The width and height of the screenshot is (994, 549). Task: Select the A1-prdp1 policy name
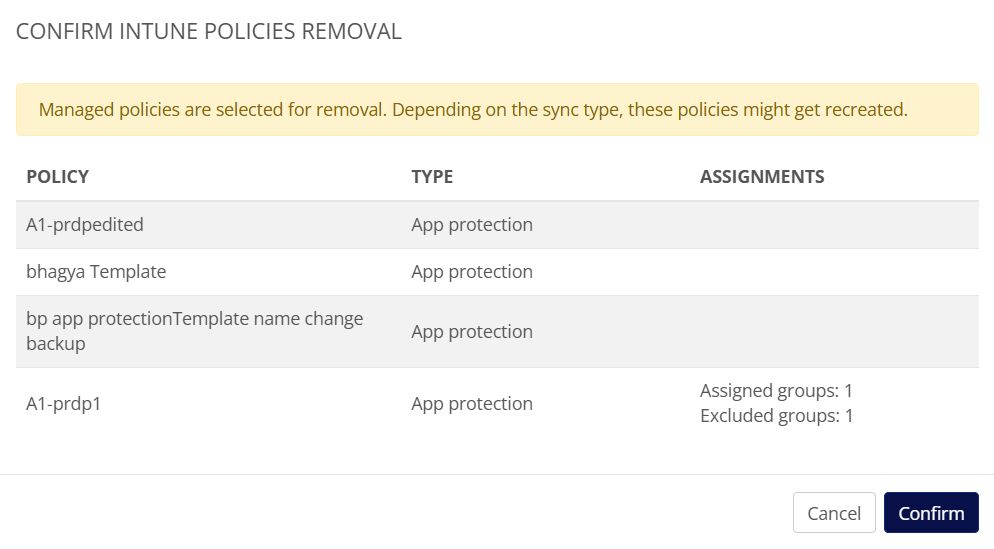63,404
